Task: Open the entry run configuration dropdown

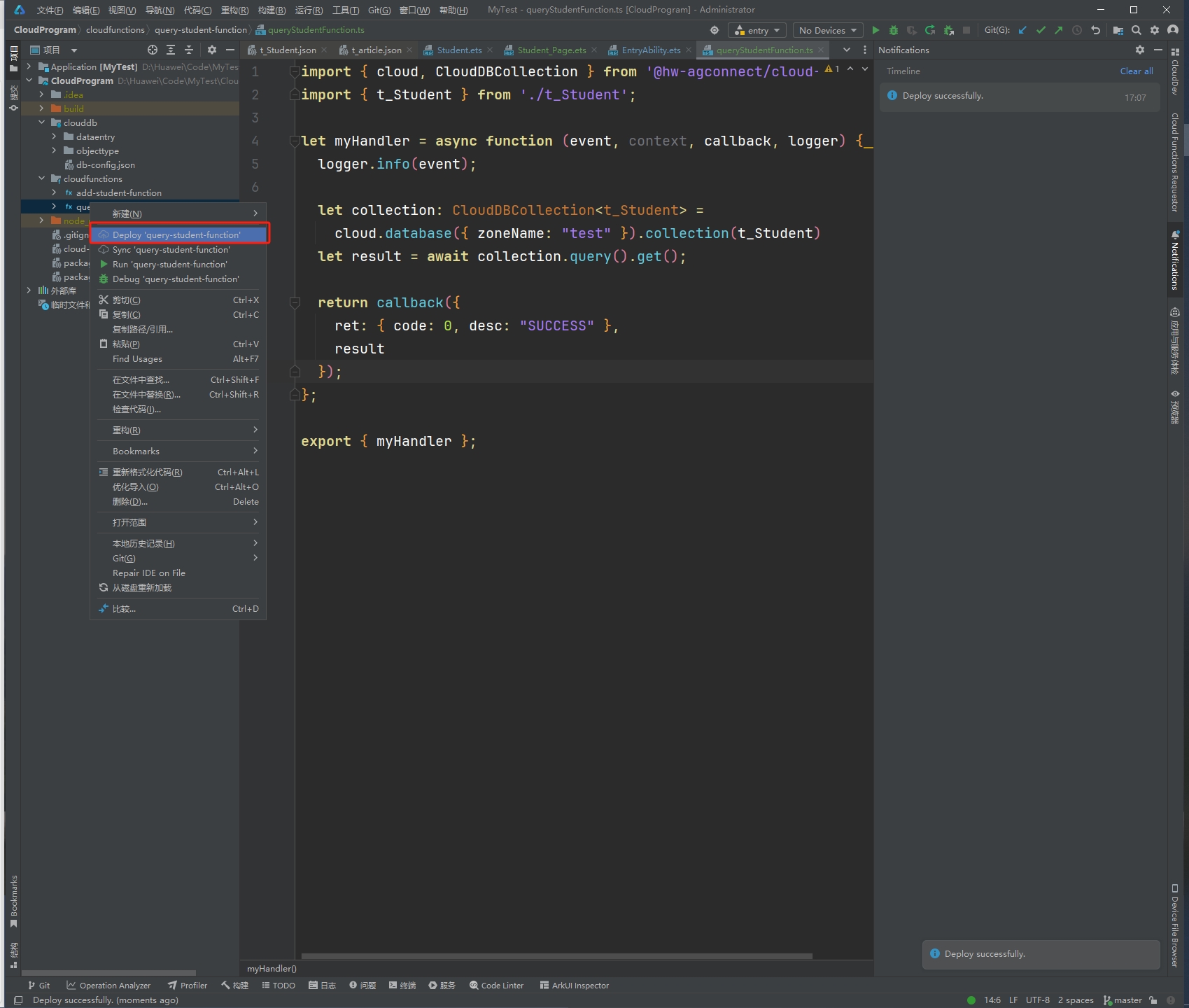Action: coord(757,30)
